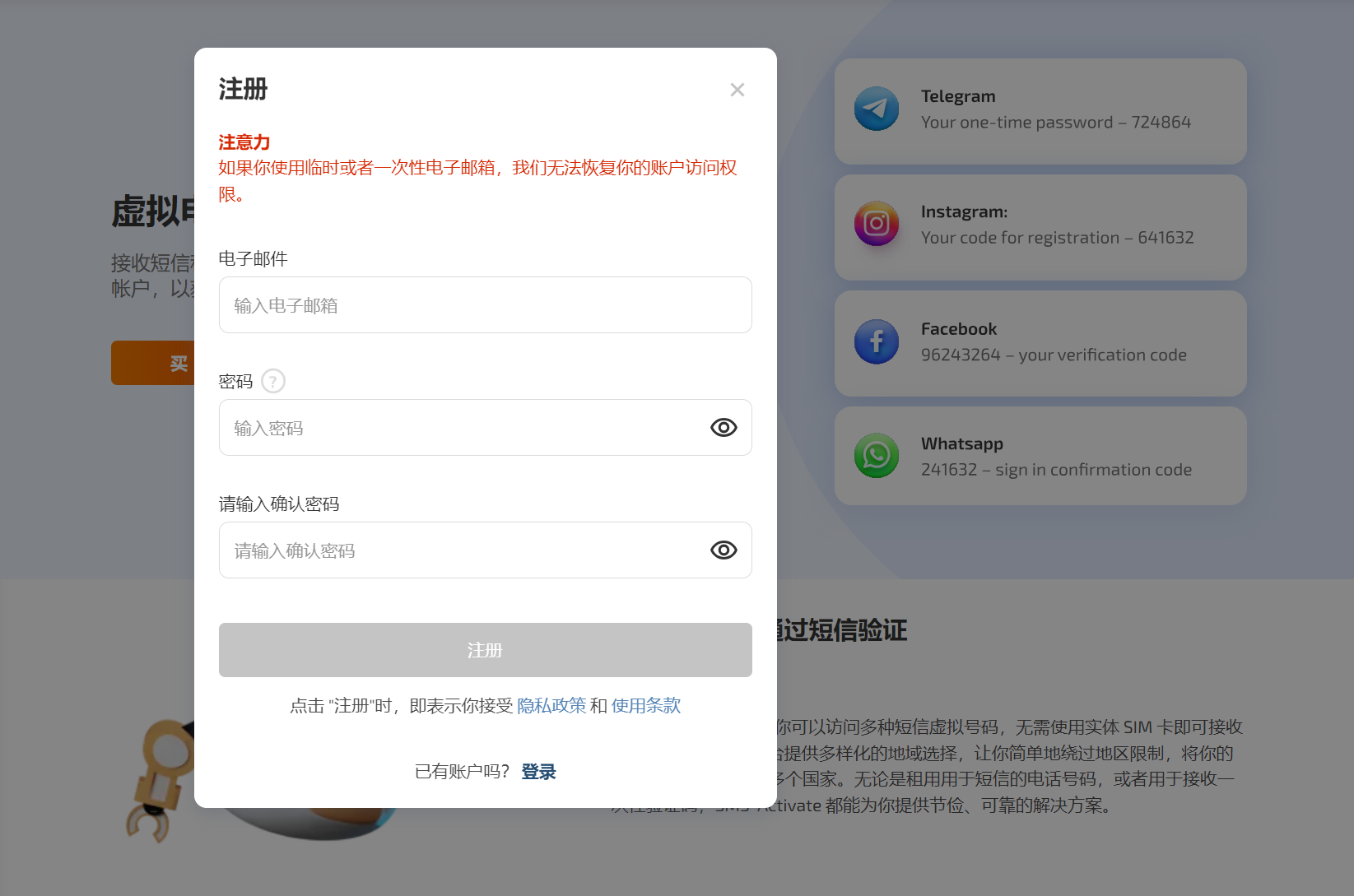Click Instagram registration code message text

click(x=1058, y=238)
